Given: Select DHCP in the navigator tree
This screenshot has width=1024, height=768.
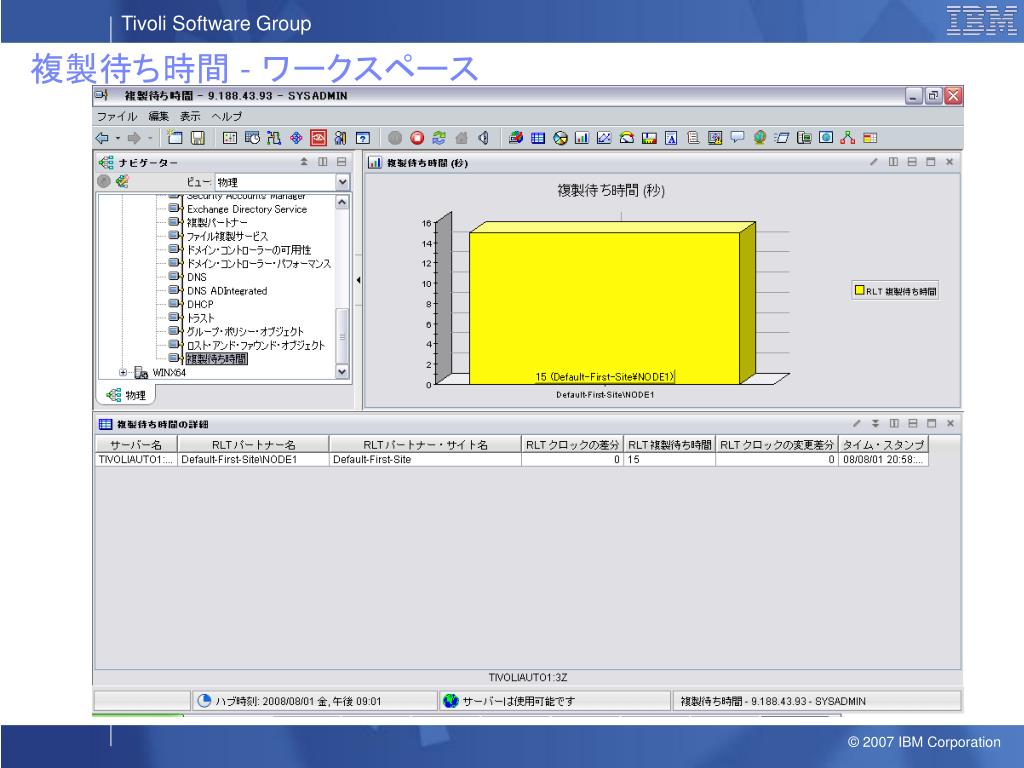Looking at the screenshot, I should tap(200, 304).
